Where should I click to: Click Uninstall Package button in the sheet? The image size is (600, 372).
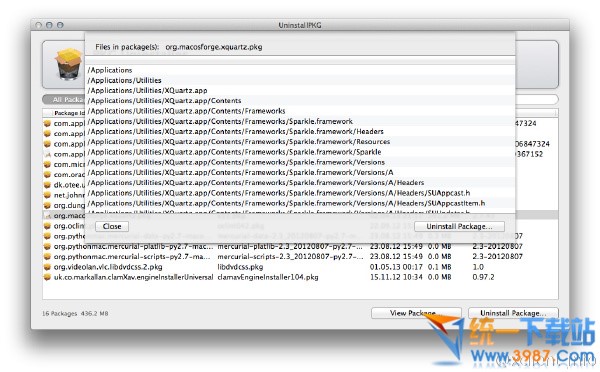[x=459, y=226]
